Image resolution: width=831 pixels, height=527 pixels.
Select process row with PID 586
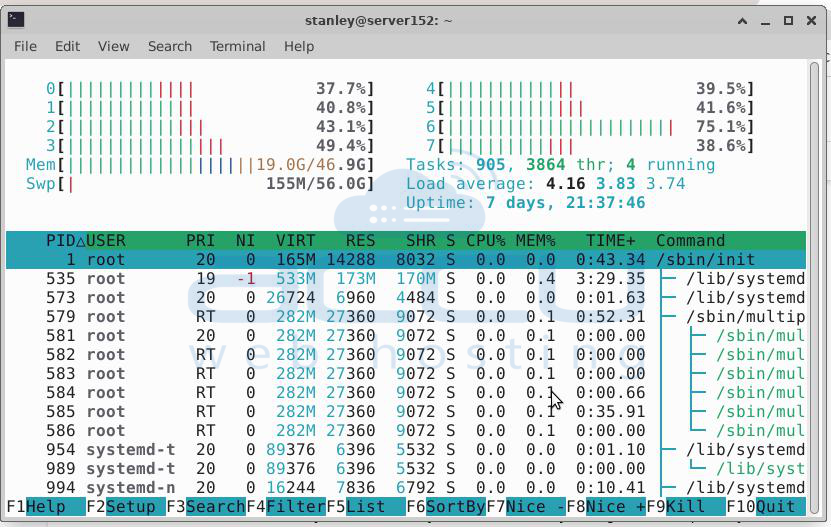(x=406, y=431)
